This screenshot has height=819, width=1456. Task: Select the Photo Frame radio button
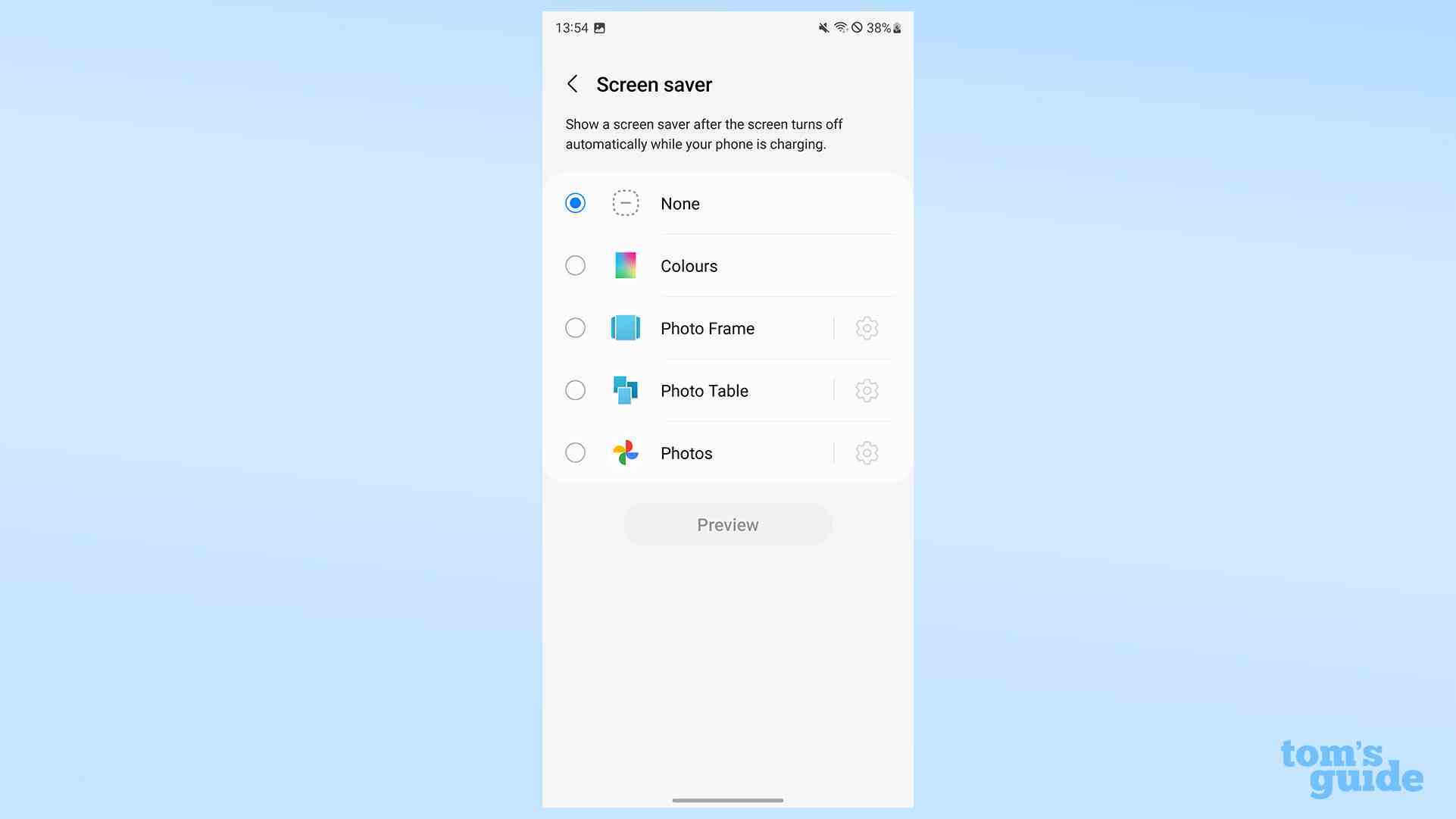tap(575, 328)
